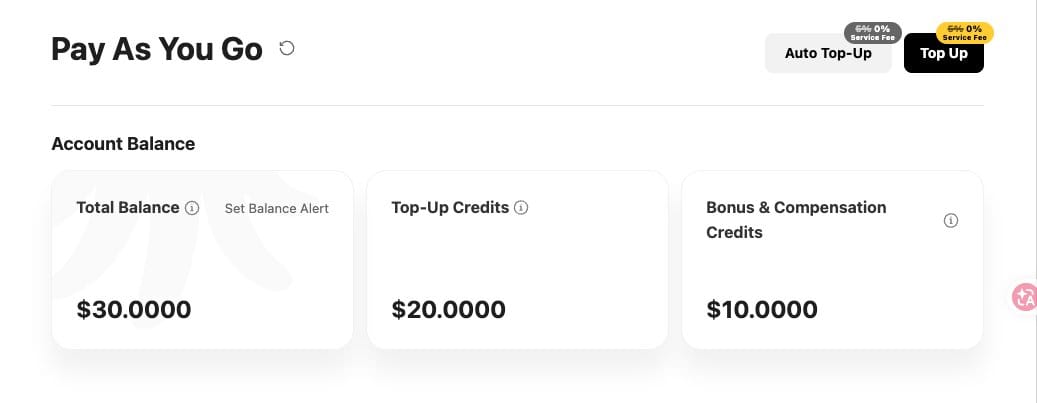Click the Account Balance section title
Viewport: 1037px width, 403px height.
point(123,144)
